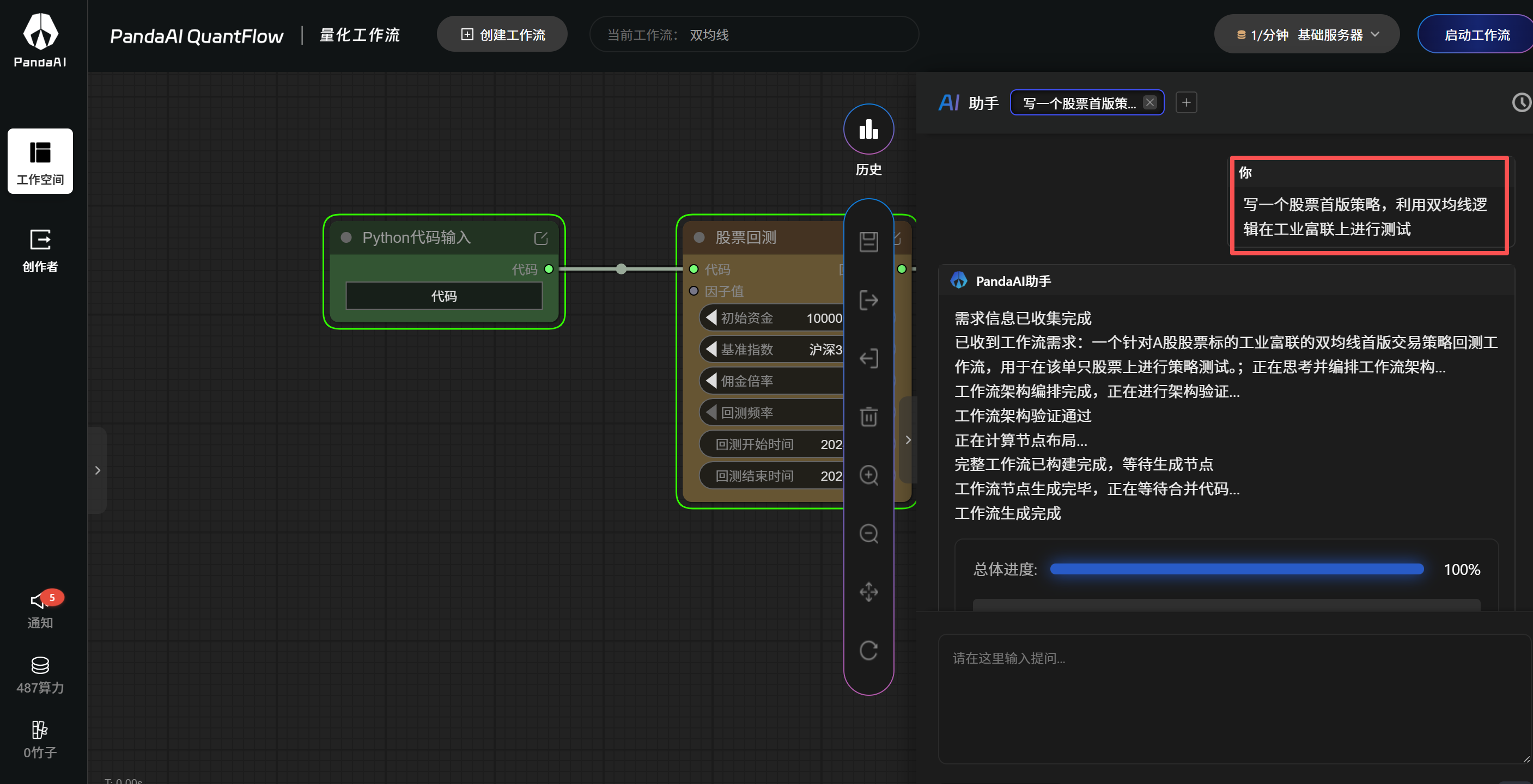The height and width of the screenshot is (784, 1533).
Task: Click the save workflow icon
Action: (x=868, y=242)
